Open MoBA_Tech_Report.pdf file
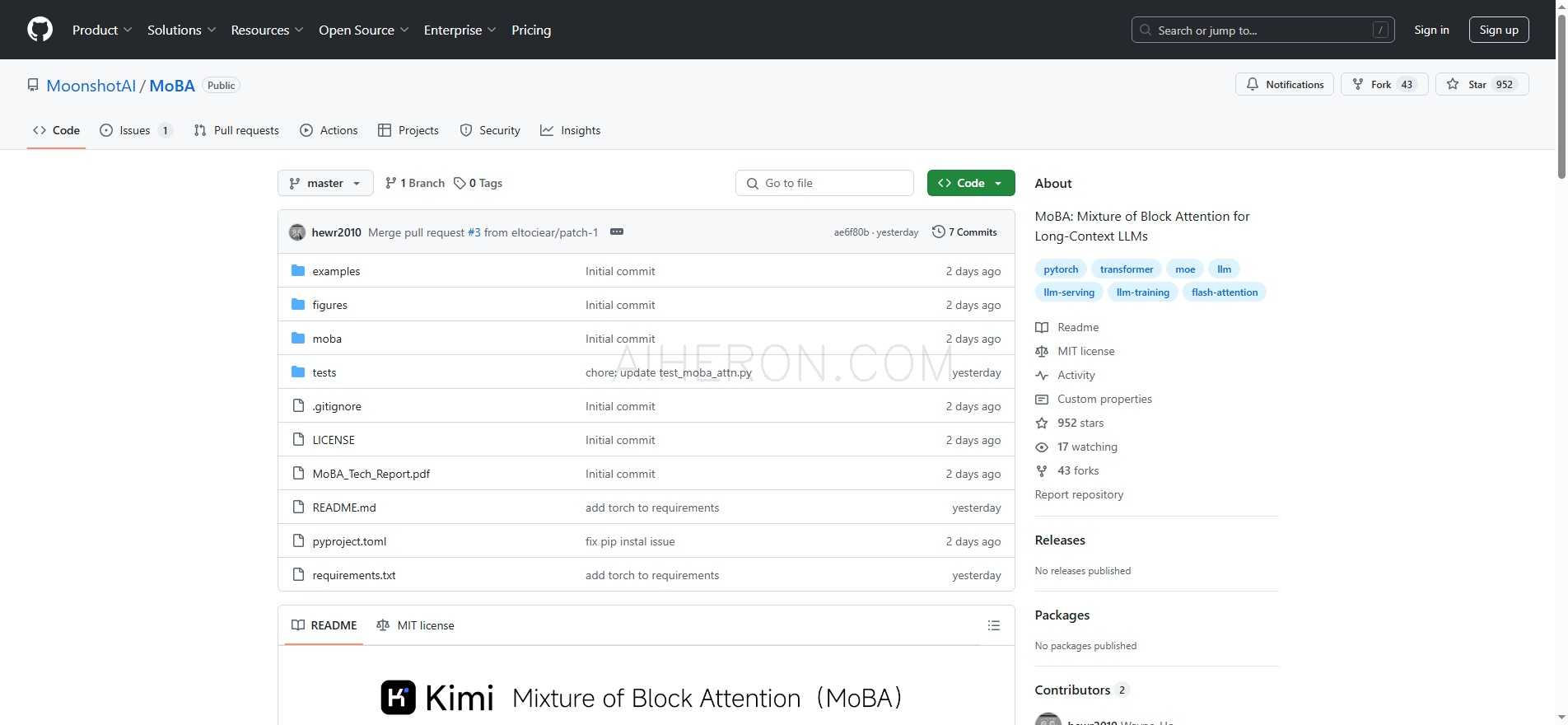Image resolution: width=1568 pixels, height=725 pixels. click(x=371, y=474)
